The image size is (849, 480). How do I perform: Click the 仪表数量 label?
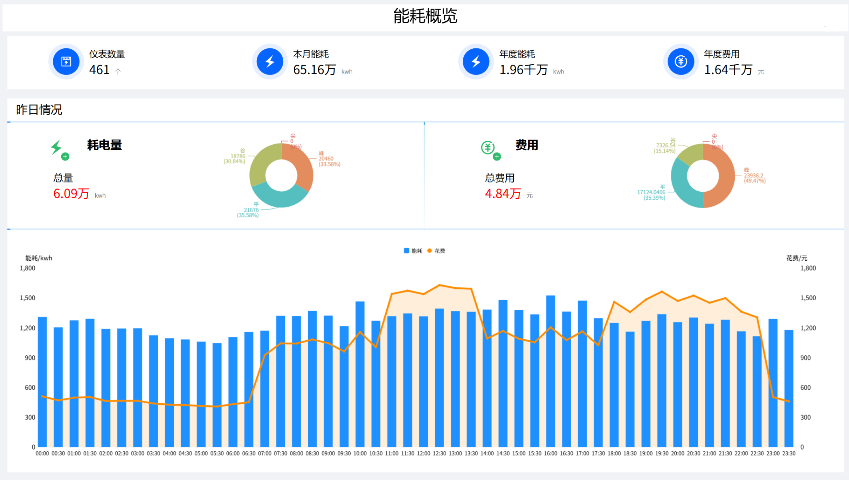click(107, 54)
